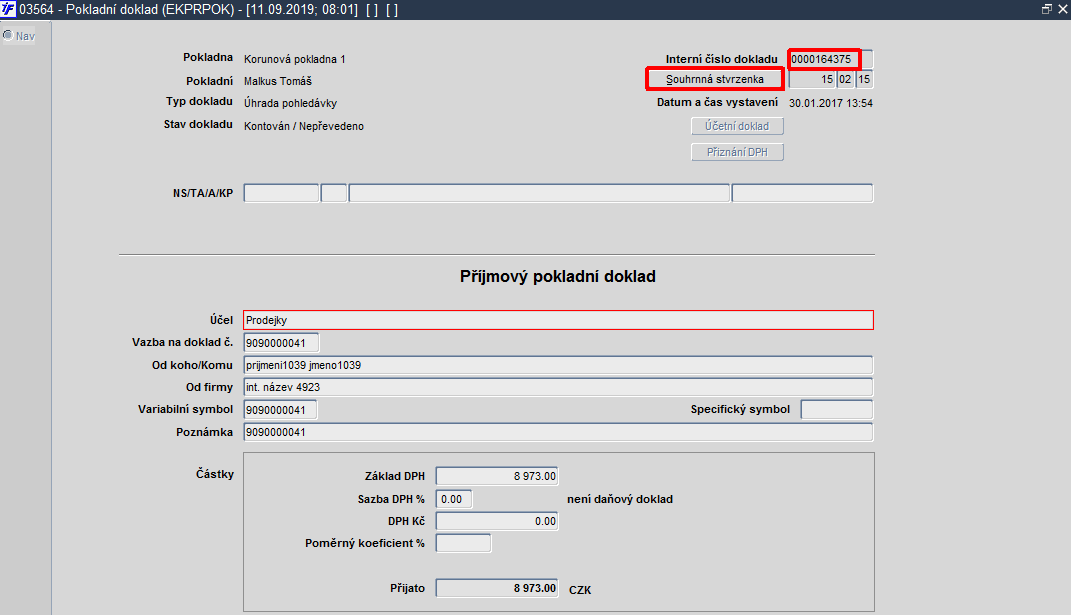Click the Vazba na doklad č. field
The width and height of the screenshot is (1071, 615).
(281, 342)
